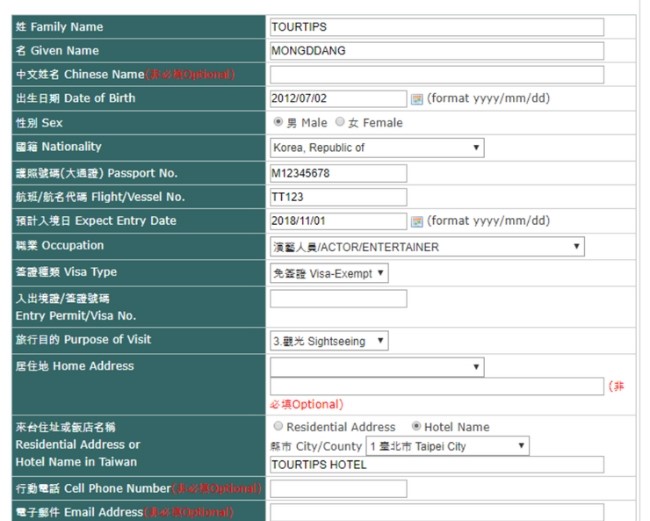Click the 'Occupation' label text
650x521 pixels.
point(73,245)
